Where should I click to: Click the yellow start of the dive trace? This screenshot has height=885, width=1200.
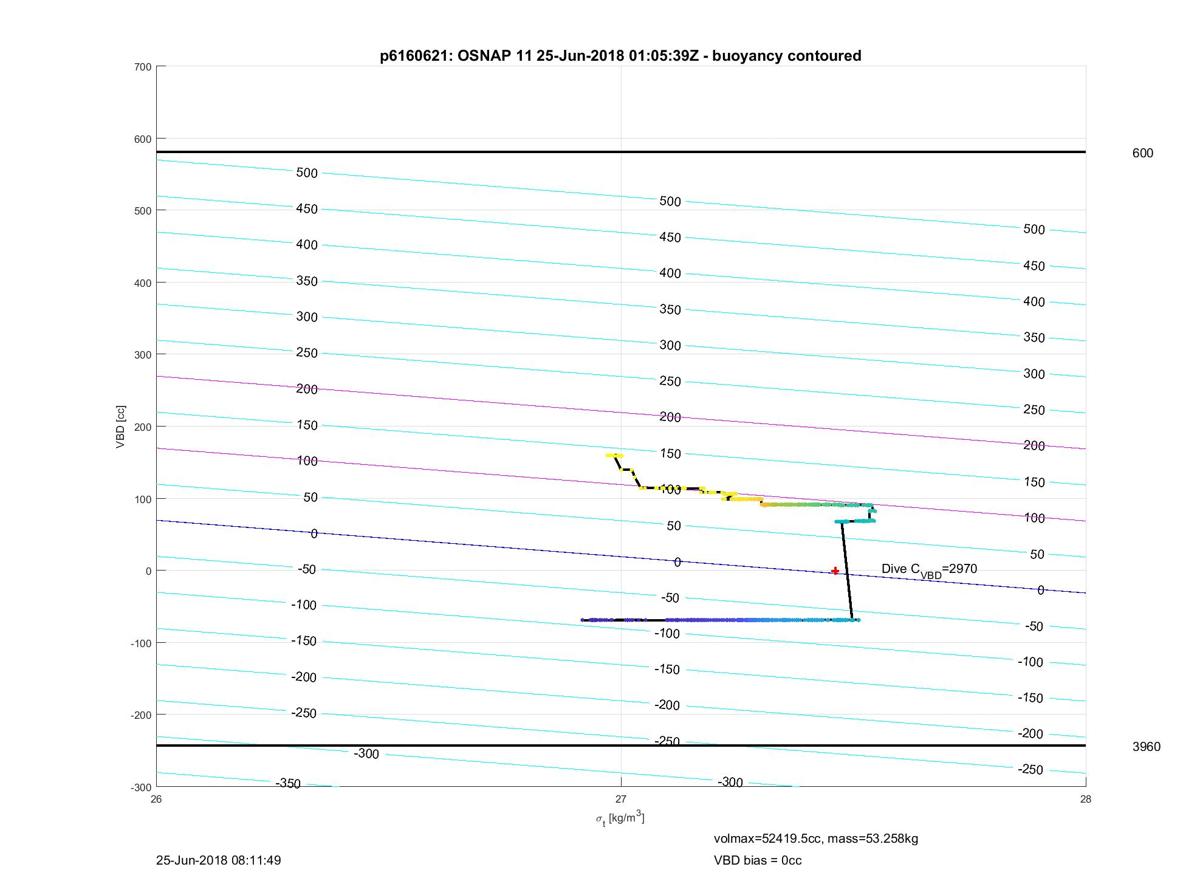tap(614, 456)
